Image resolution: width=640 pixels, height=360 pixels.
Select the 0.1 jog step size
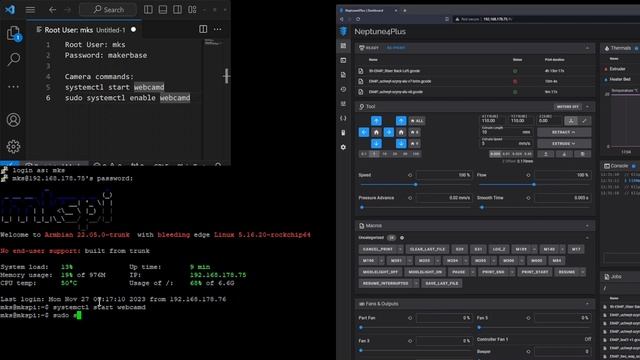[363, 154]
